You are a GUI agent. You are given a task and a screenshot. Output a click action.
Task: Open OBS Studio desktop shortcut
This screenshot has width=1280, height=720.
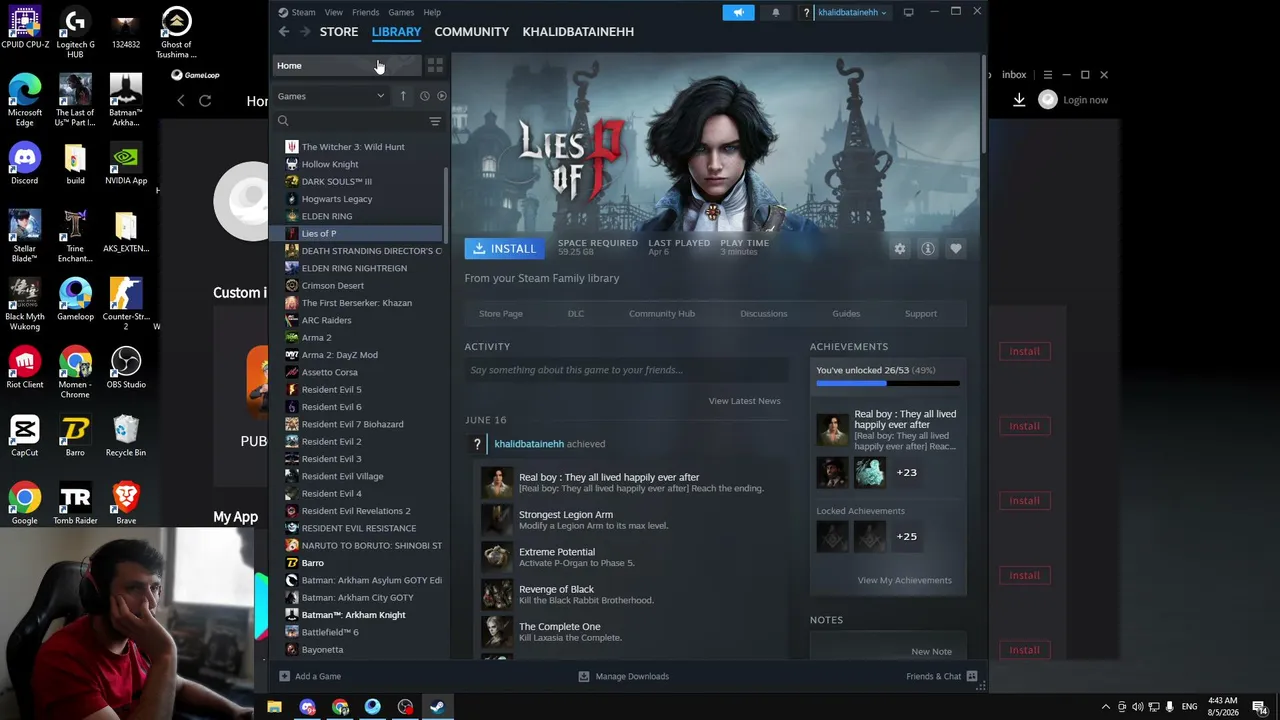coord(126,367)
